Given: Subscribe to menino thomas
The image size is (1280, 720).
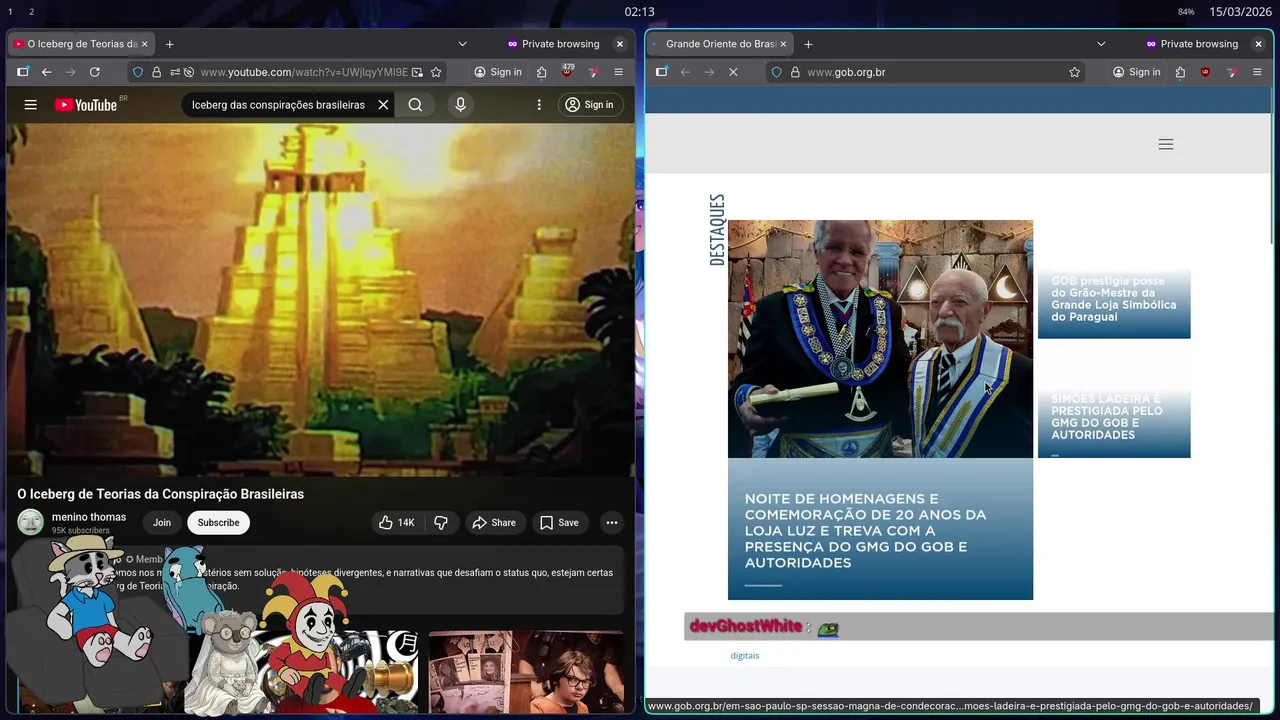Looking at the screenshot, I should pyautogui.click(x=218, y=522).
